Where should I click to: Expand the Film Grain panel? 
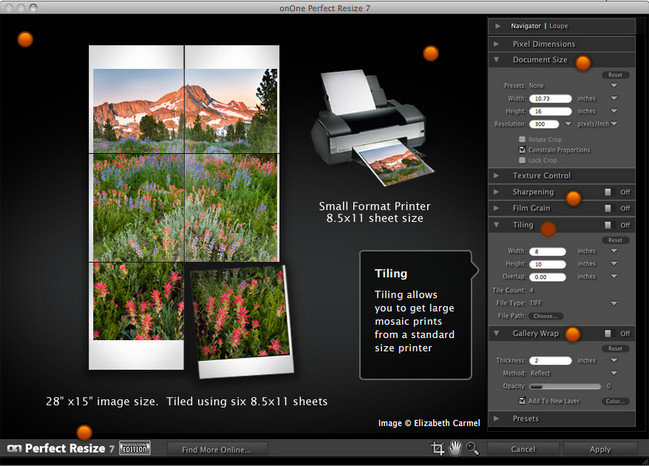point(496,208)
